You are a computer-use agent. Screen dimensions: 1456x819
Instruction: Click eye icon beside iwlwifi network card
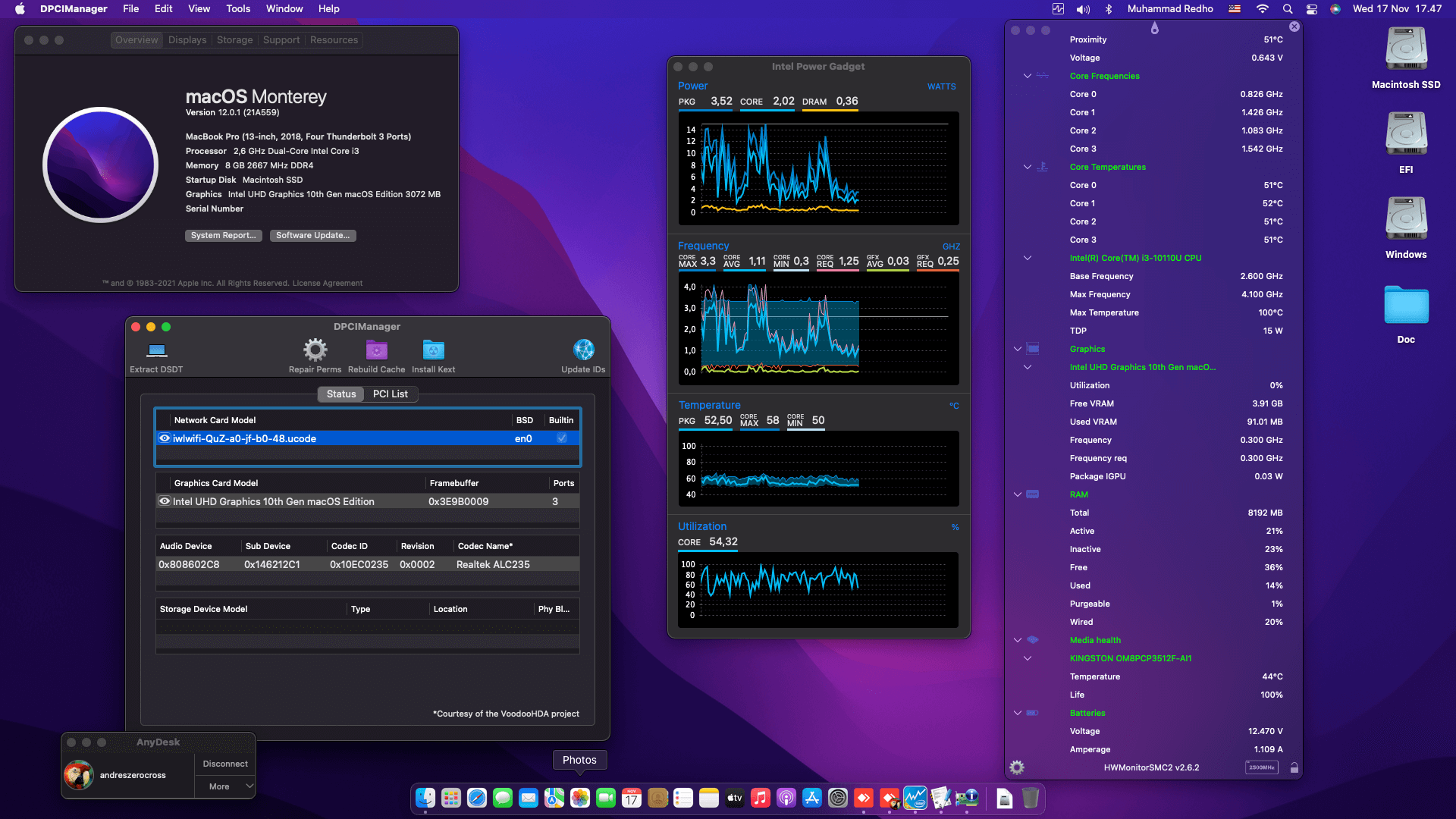164,438
